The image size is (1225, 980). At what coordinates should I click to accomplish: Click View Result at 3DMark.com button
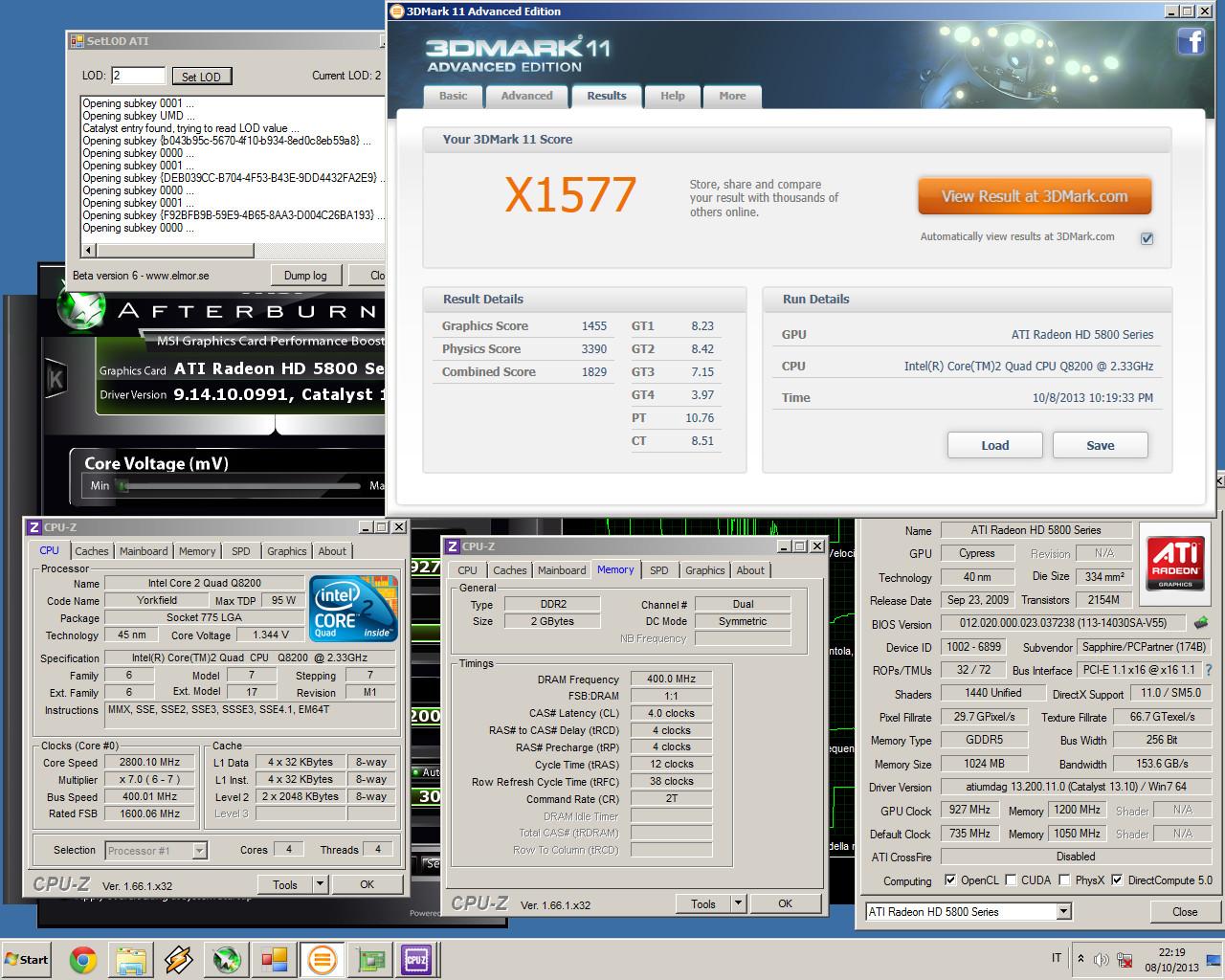tap(1035, 196)
